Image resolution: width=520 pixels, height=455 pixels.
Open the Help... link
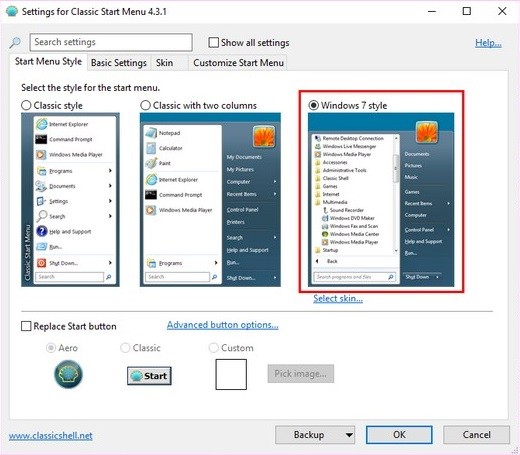point(488,43)
